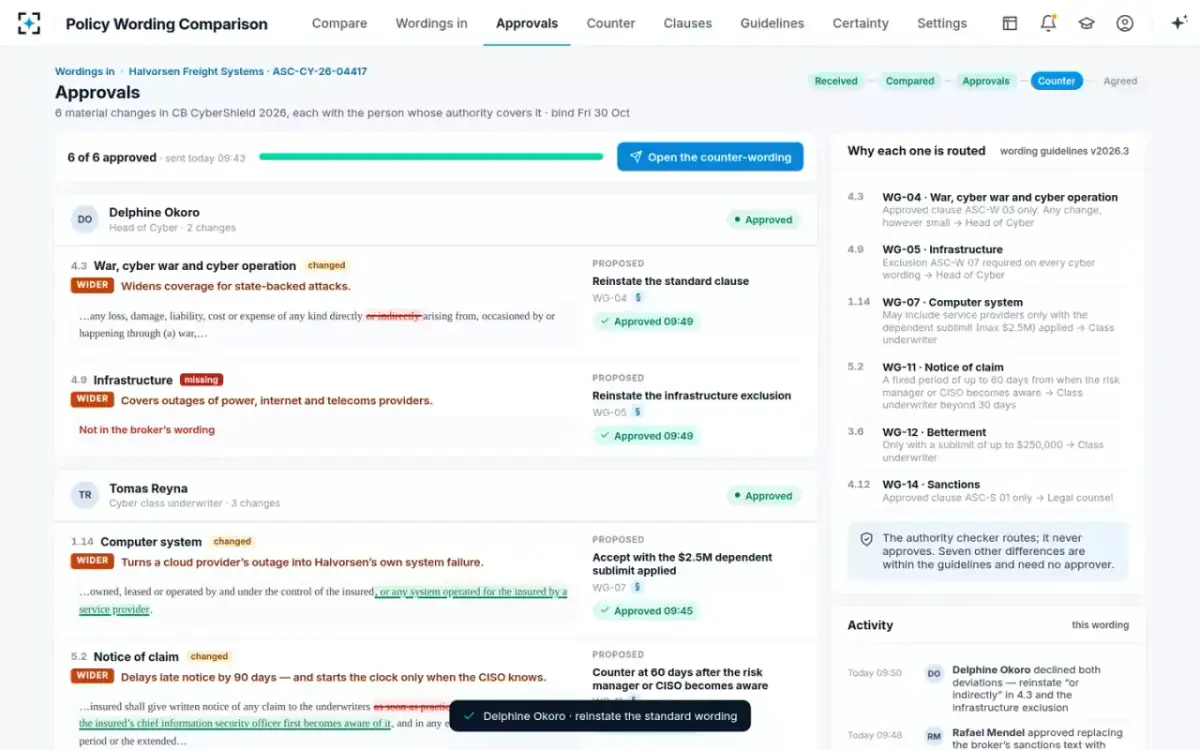The width and height of the screenshot is (1200, 750).
Task: Open the layout panel icon in header
Action: (x=1010, y=23)
